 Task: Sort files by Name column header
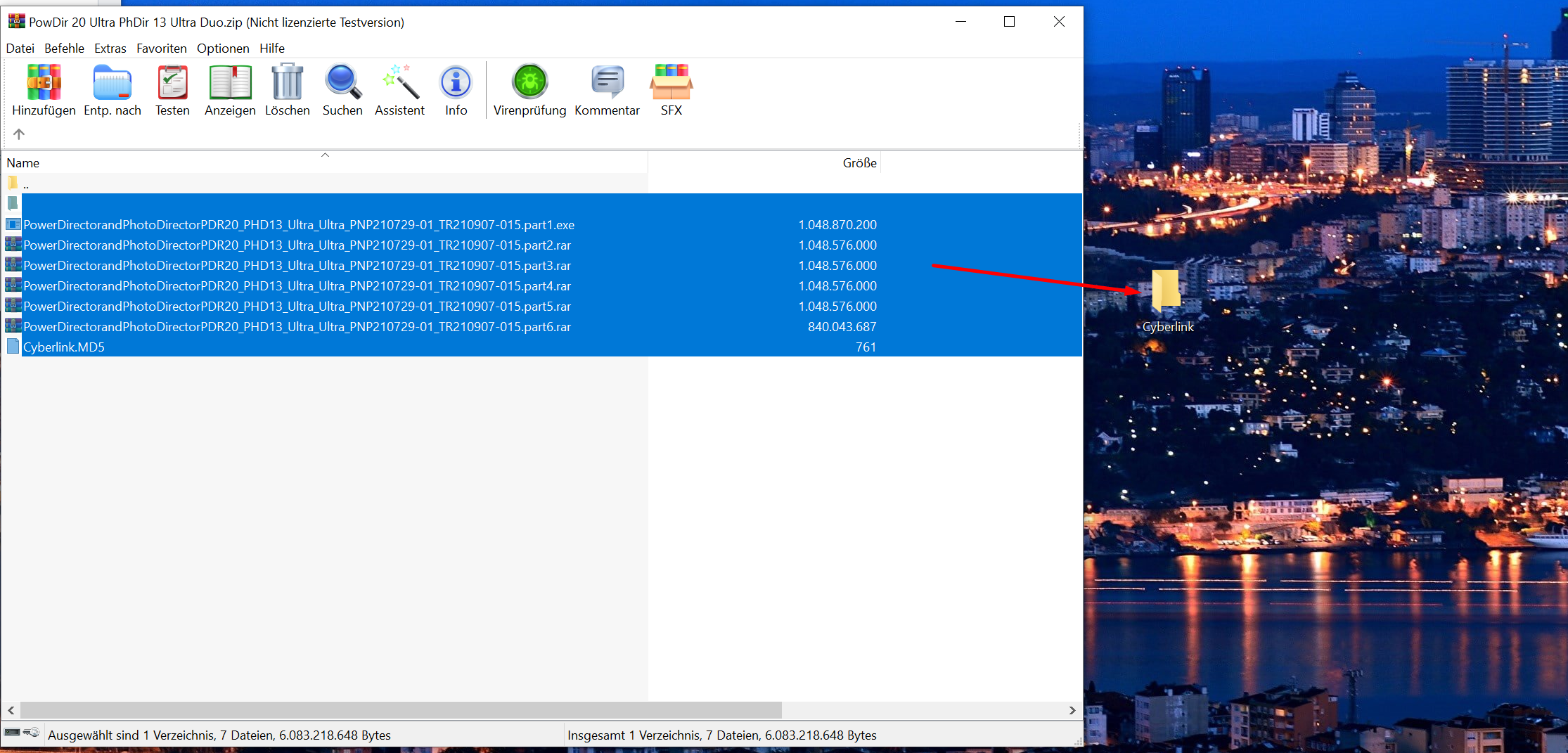point(23,163)
